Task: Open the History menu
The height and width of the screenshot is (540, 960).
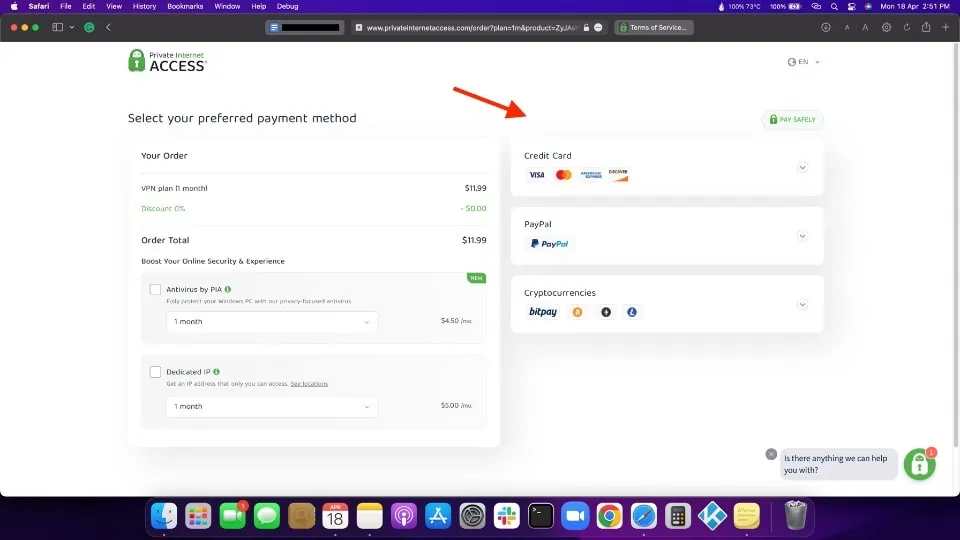Action: click(144, 6)
